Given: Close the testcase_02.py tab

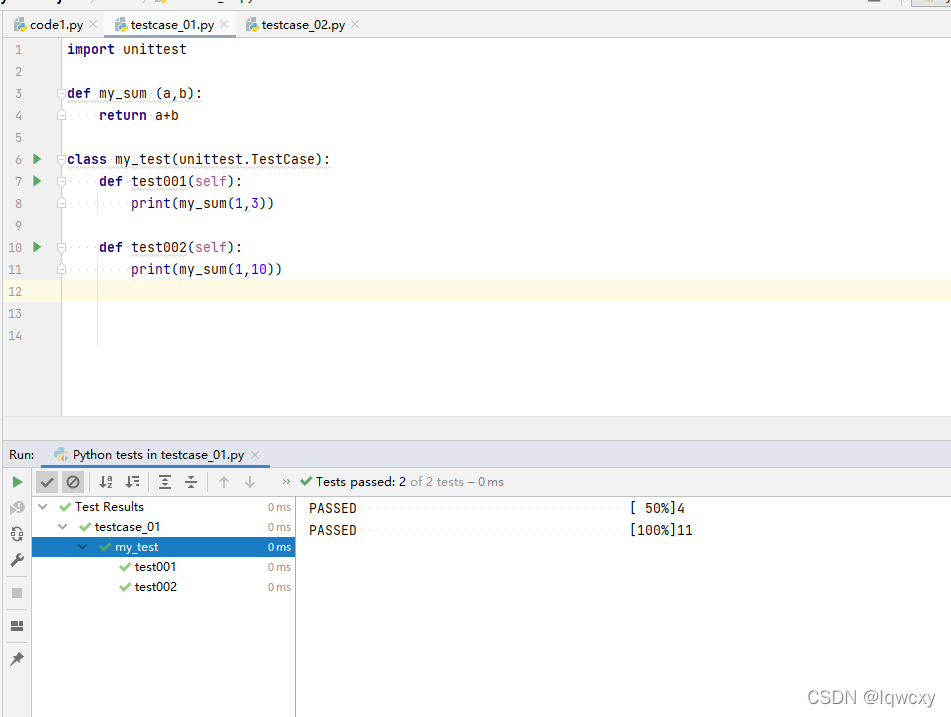Looking at the screenshot, I should [355, 24].
